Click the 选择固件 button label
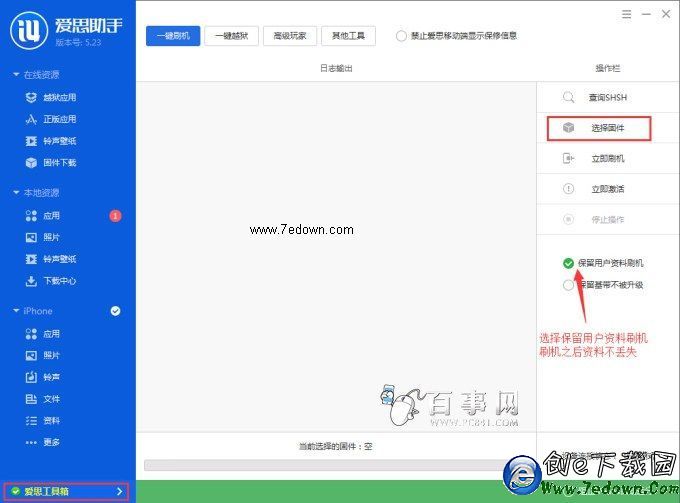Viewport: 680px width, 503px height. click(x=608, y=128)
